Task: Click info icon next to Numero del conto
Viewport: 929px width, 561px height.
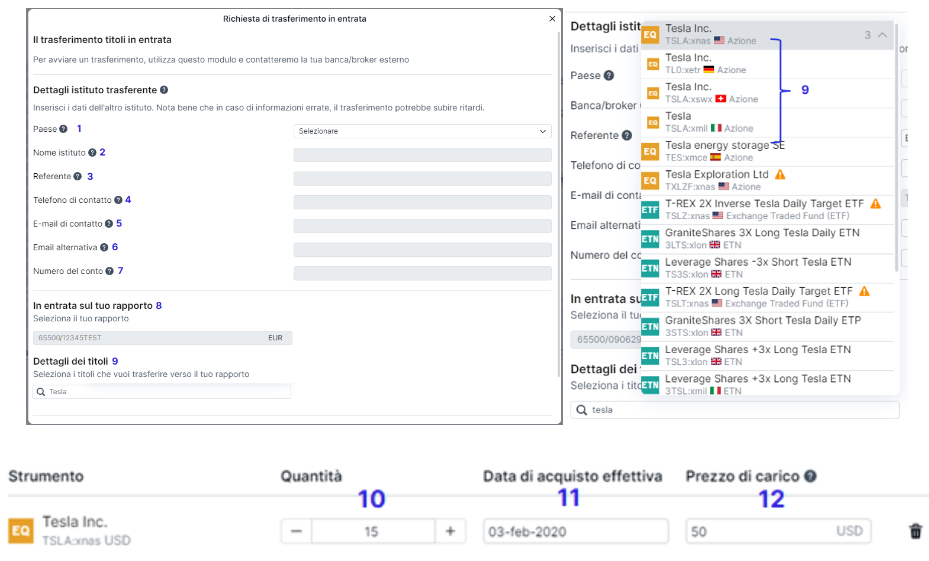Action: tap(110, 271)
